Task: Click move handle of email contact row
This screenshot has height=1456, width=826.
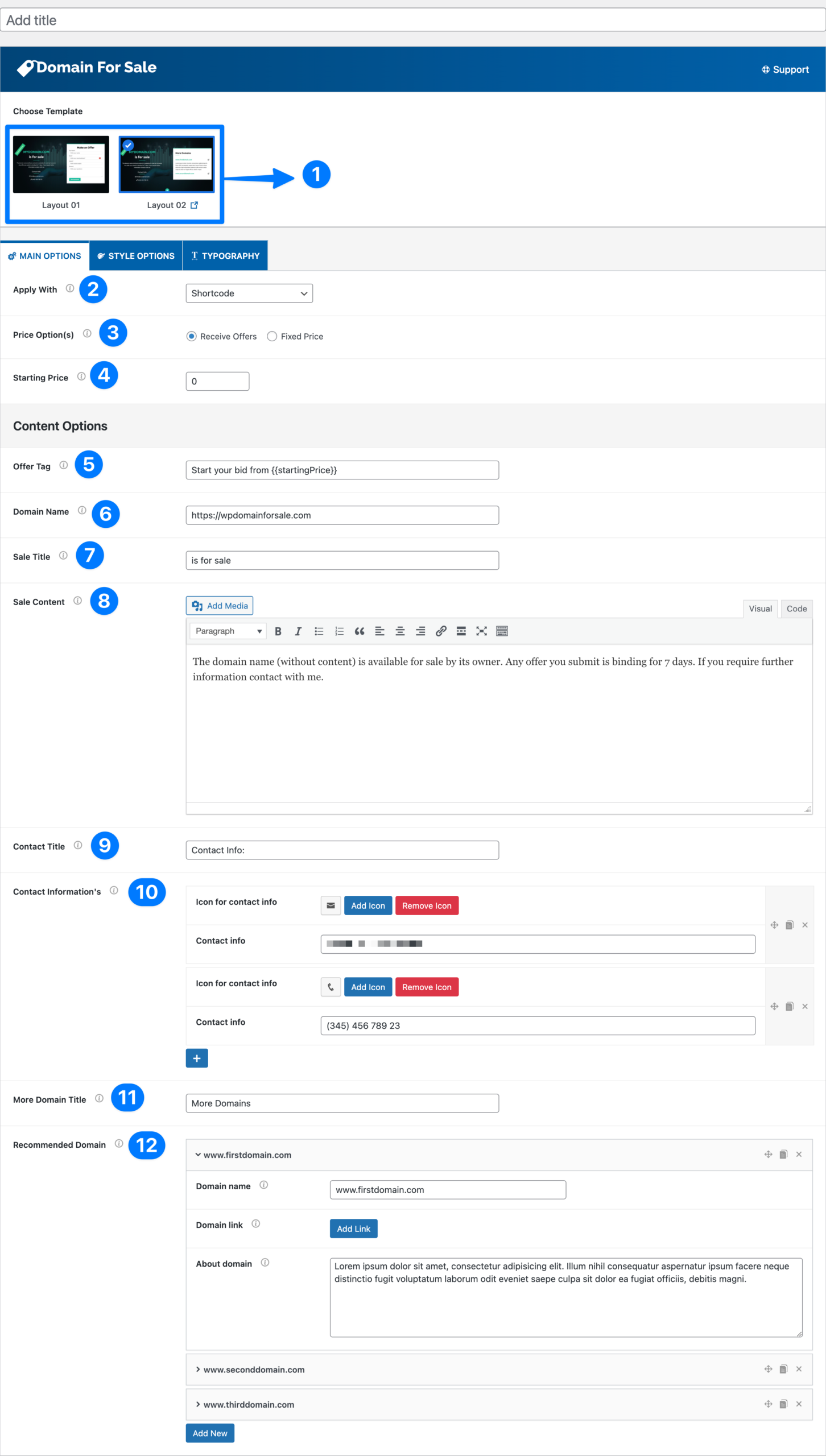Action: click(774, 925)
